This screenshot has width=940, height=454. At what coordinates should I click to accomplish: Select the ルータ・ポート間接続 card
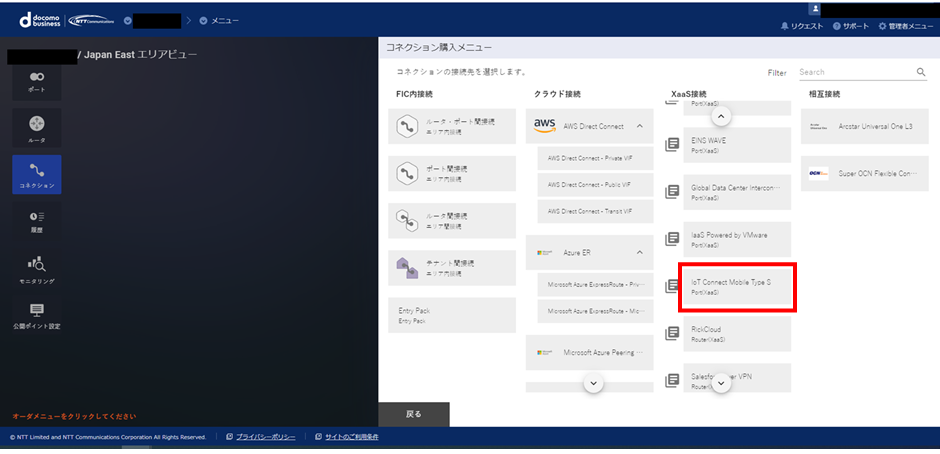452,126
